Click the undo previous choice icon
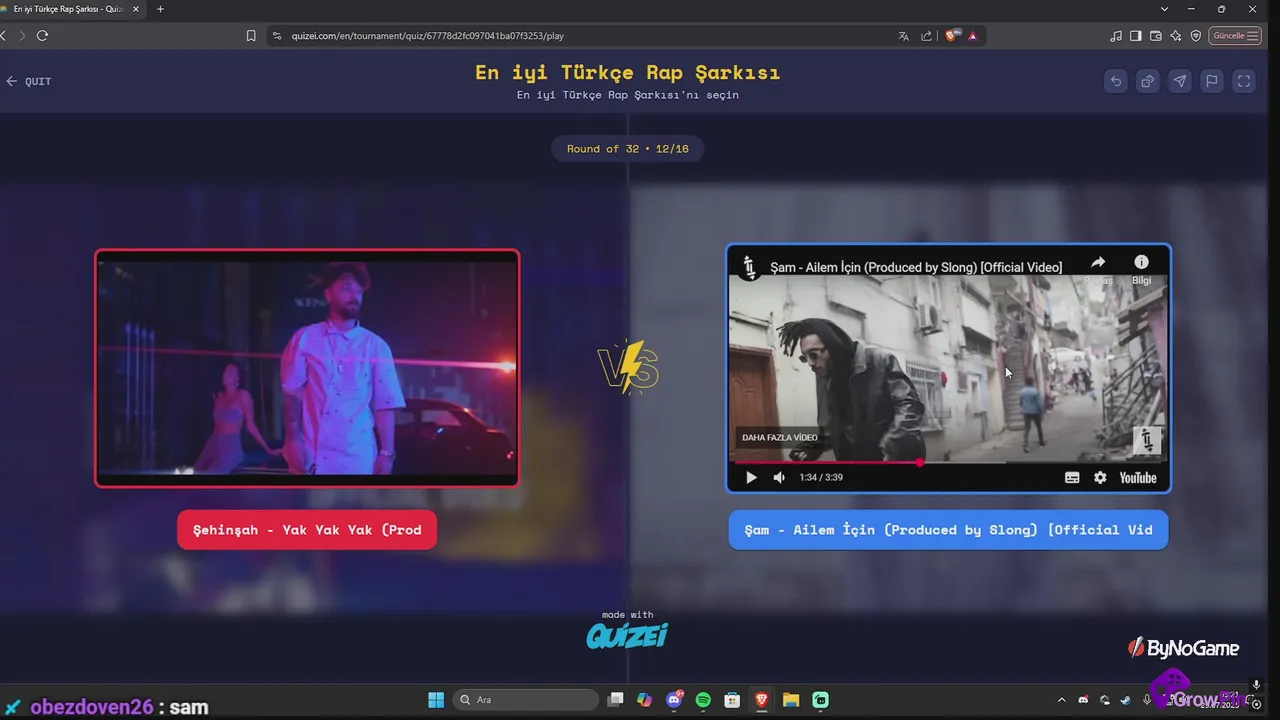Image resolution: width=1280 pixels, height=720 pixels. 1116,82
